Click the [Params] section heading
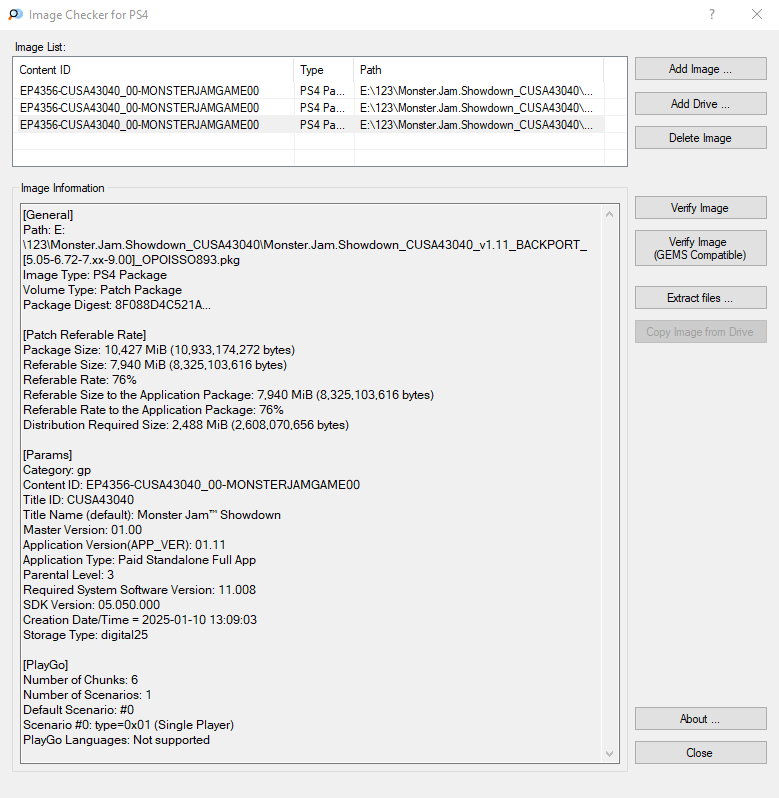 coord(47,455)
